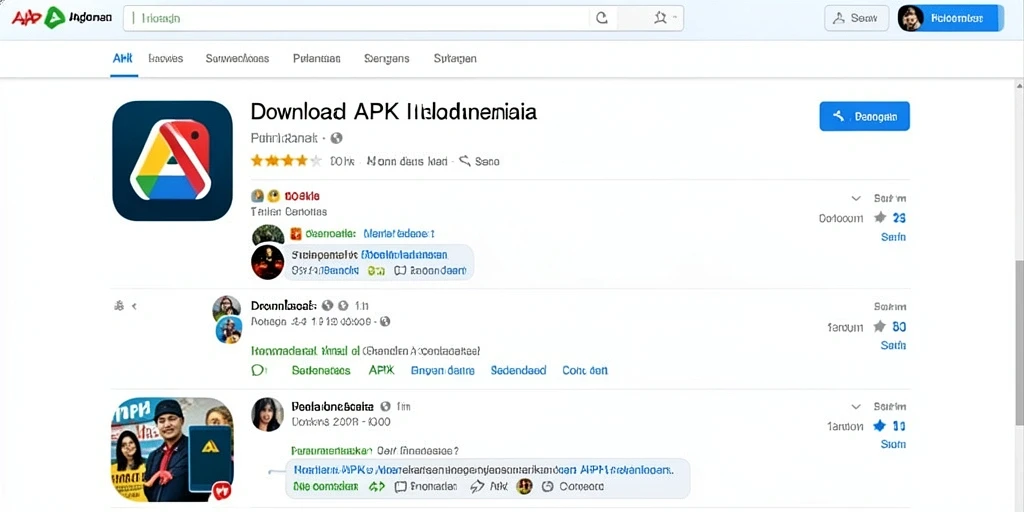Open the dropdown arrow beside the bookmark star
Image resolution: width=1024 pixels, height=512 pixels.
tap(675, 18)
